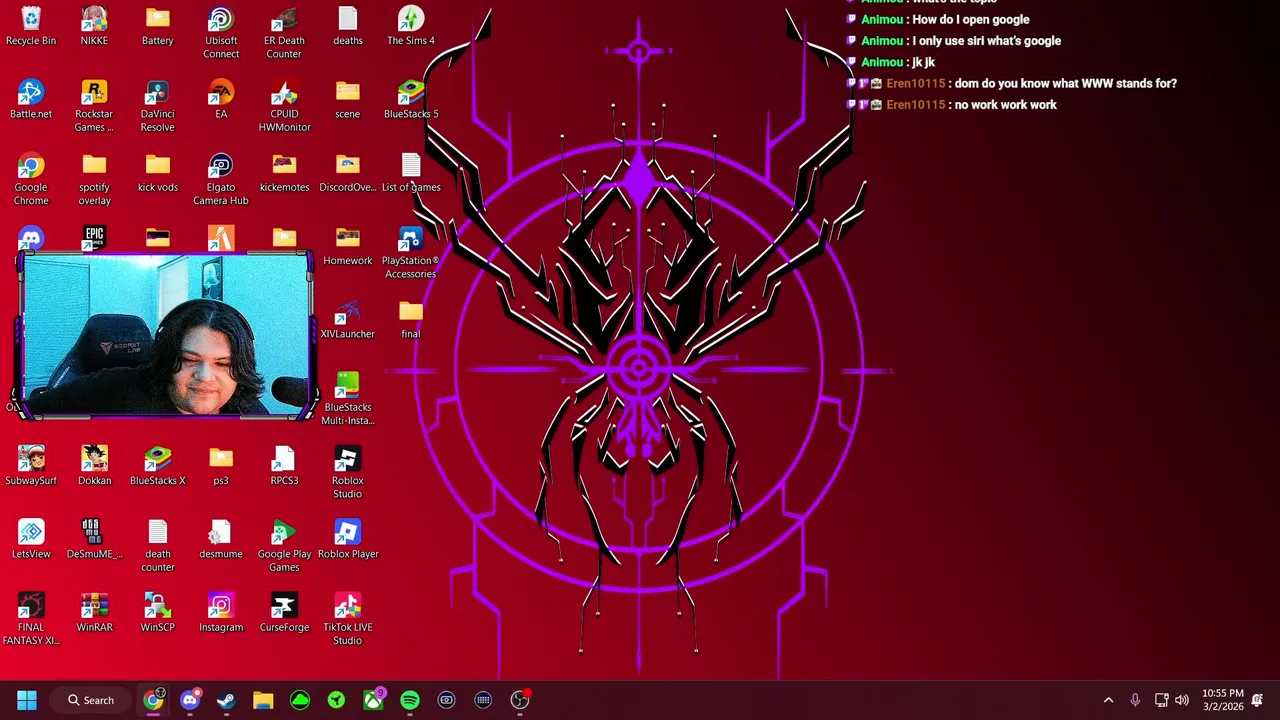The image size is (1280, 720).
Task: Open BlueStacks X shortcut
Action: (158, 467)
